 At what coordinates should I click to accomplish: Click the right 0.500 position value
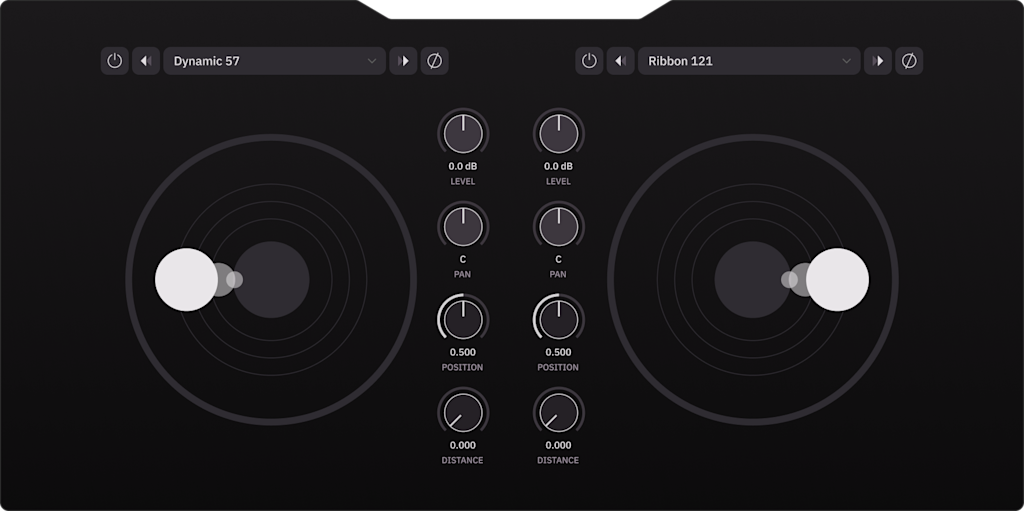point(558,352)
